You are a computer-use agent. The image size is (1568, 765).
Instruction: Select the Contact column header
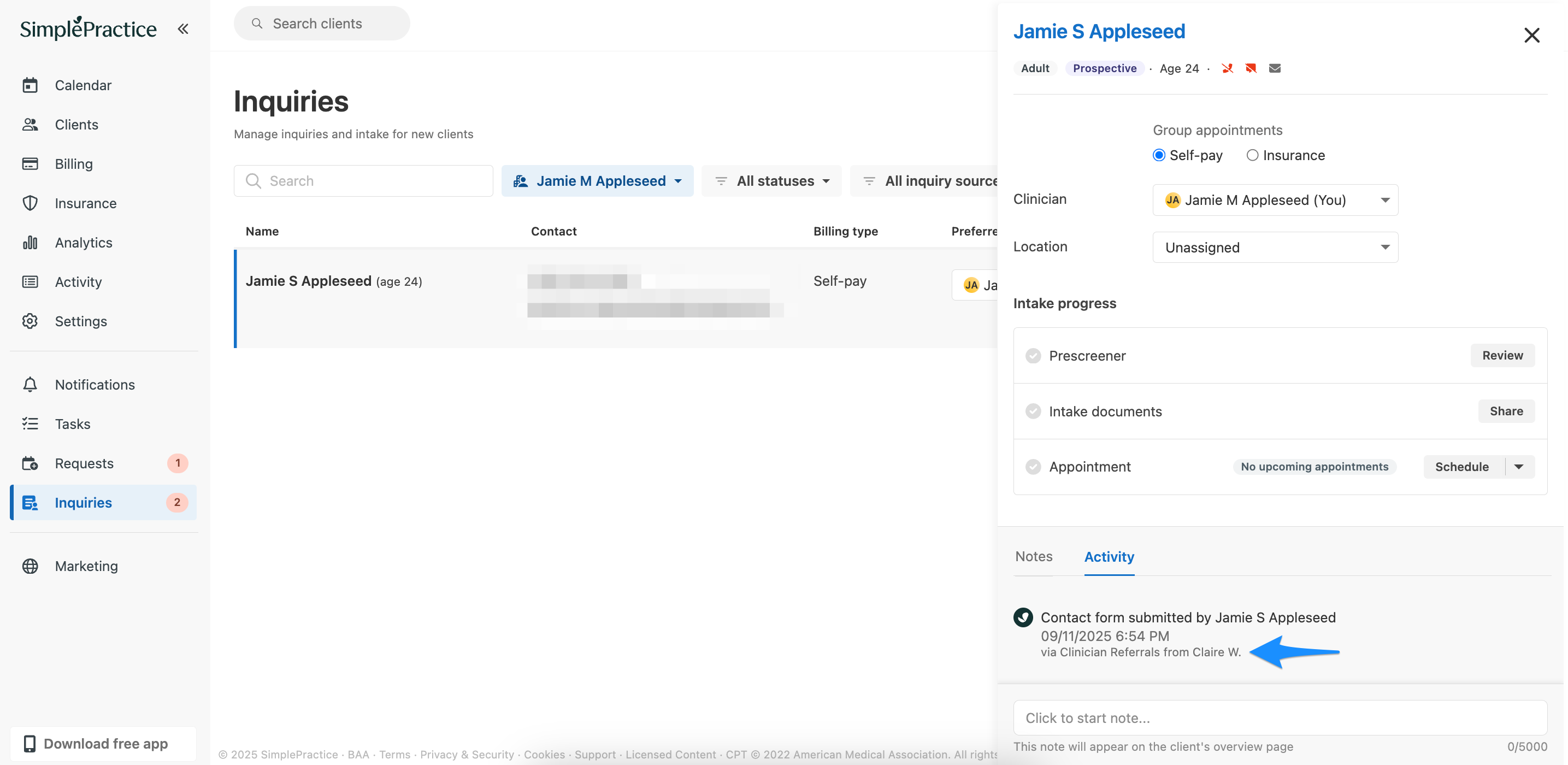[553, 231]
